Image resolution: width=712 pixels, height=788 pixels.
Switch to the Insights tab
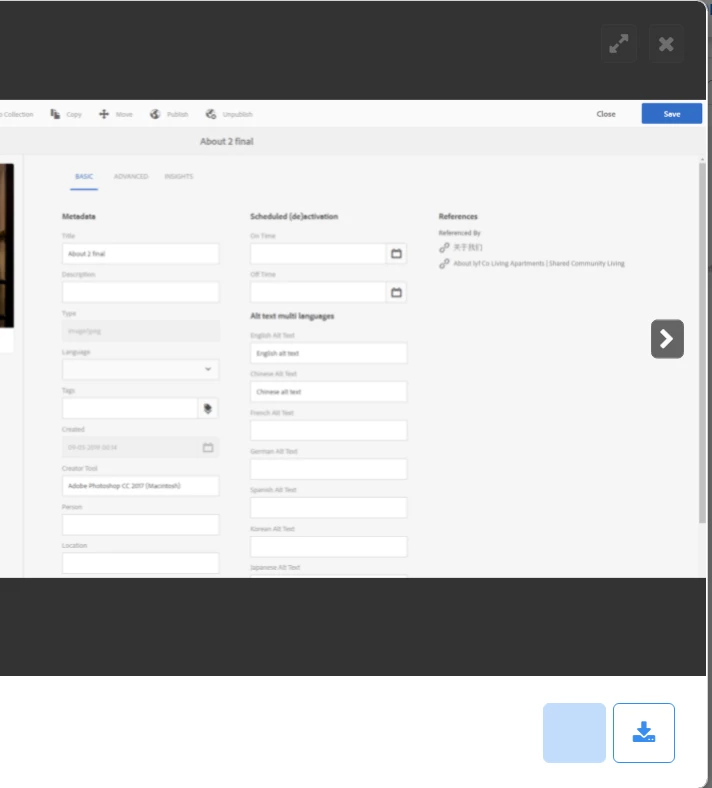178,176
